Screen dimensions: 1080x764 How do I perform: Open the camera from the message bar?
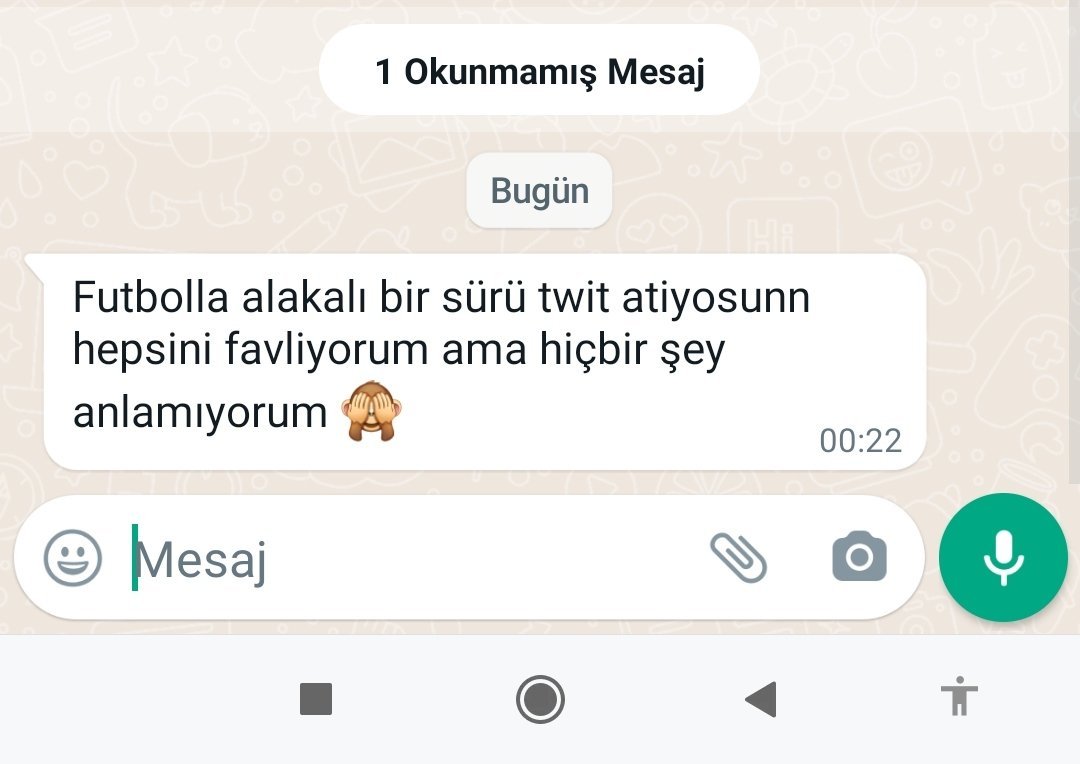(x=859, y=556)
